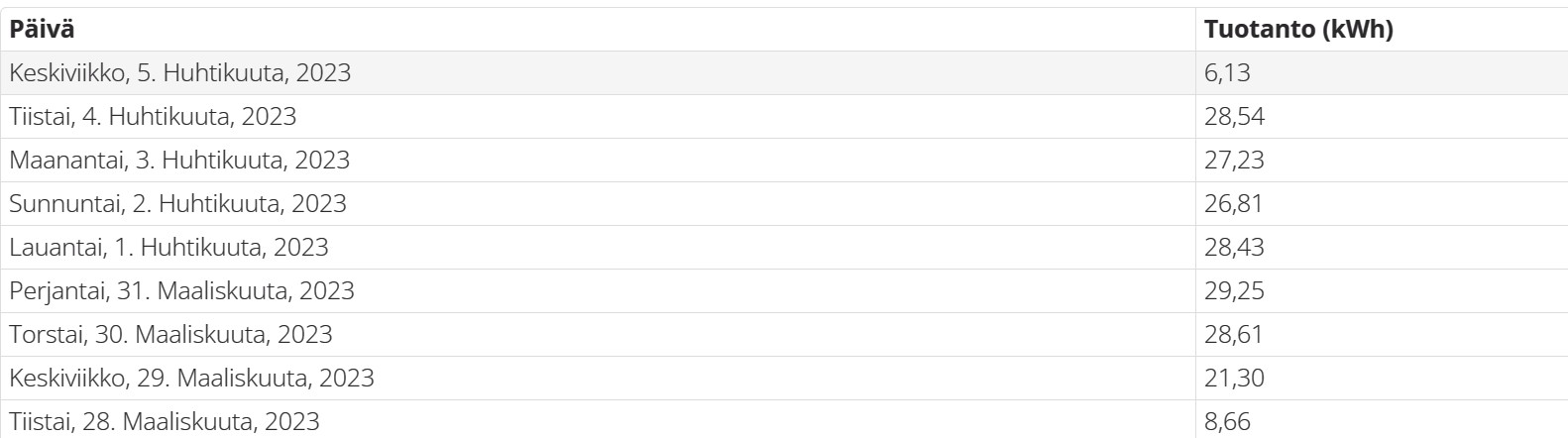This screenshot has width=1568, height=438.
Task: Click the 8,66 production value cell
Action: (1382, 419)
